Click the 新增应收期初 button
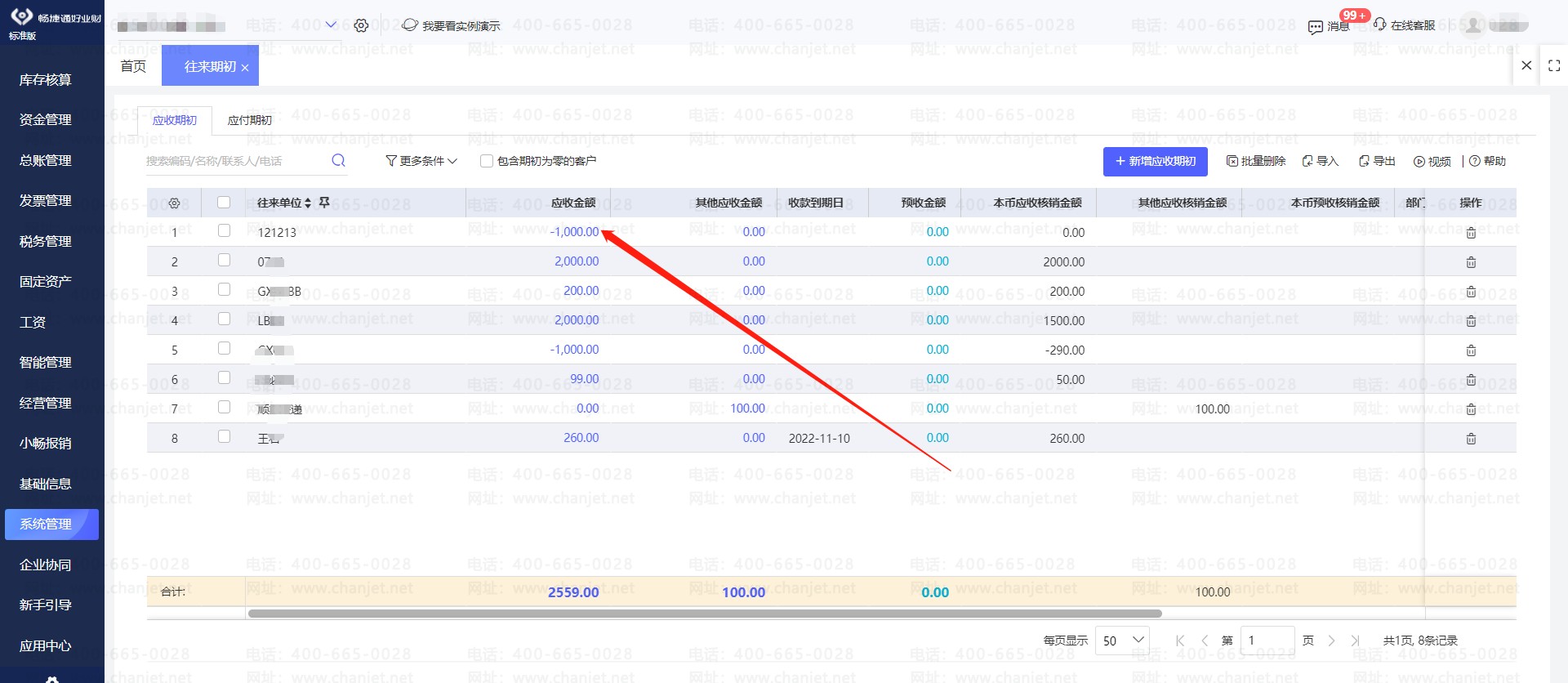The width and height of the screenshot is (1568, 683). pyautogui.click(x=1155, y=162)
